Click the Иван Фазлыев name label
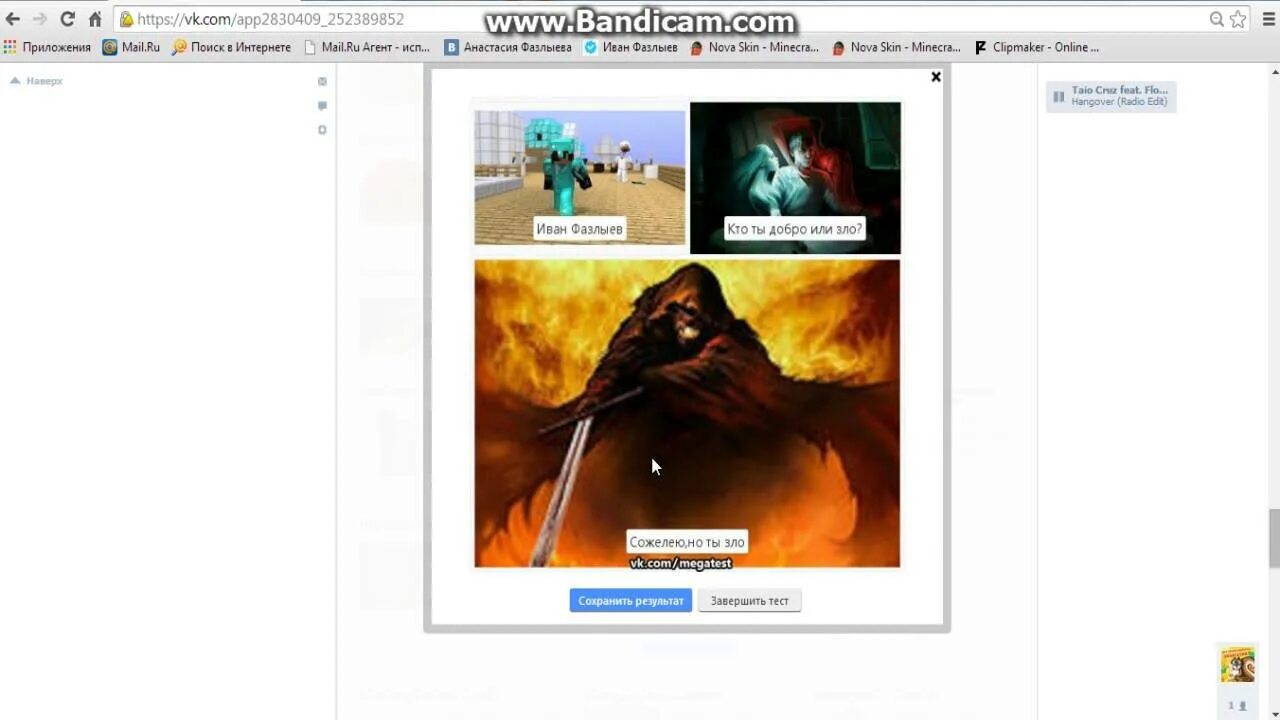 580,229
